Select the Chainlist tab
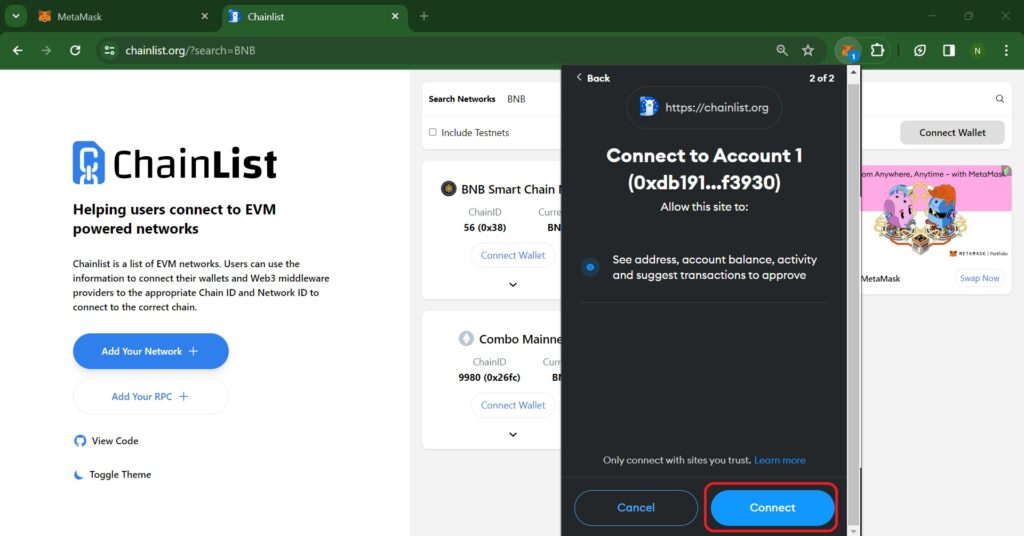This screenshot has height=536, width=1024. pyautogui.click(x=314, y=16)
